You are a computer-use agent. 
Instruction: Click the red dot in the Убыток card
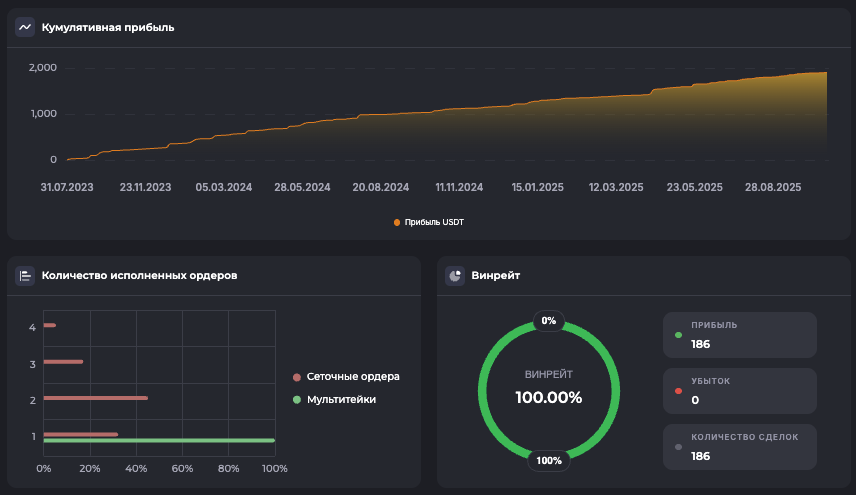pos(679,391)
